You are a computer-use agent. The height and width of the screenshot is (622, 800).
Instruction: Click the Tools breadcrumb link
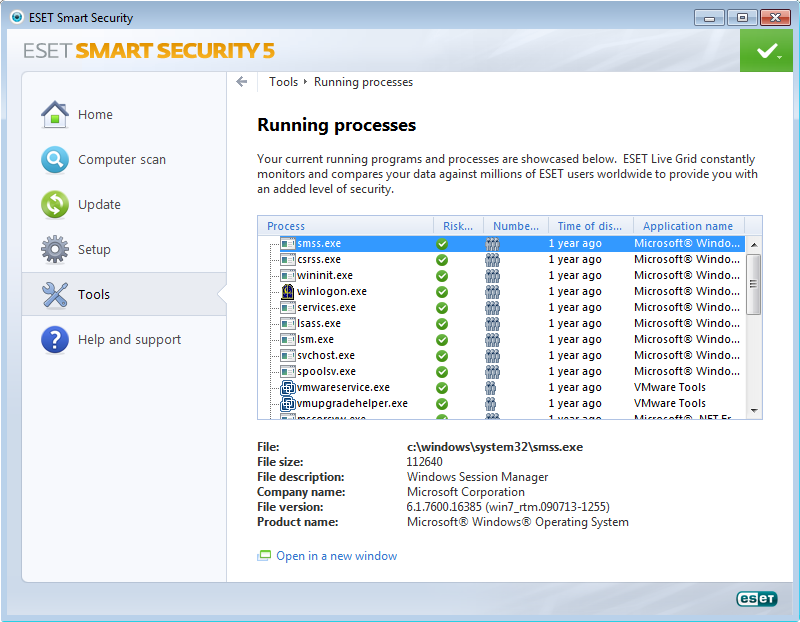(x=283, y=82)
